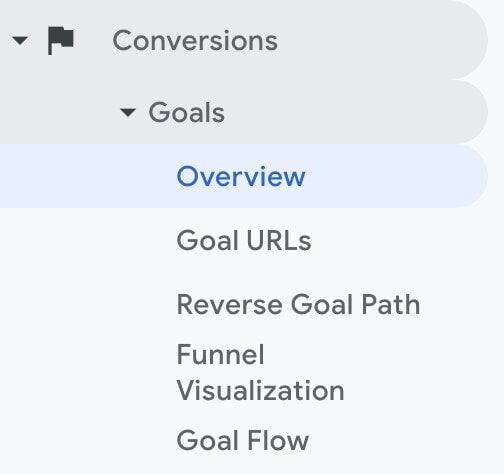Screen dimensions: 504x474
Task: Click the word Visualization in the menu
Action: [x=260, y=391]
